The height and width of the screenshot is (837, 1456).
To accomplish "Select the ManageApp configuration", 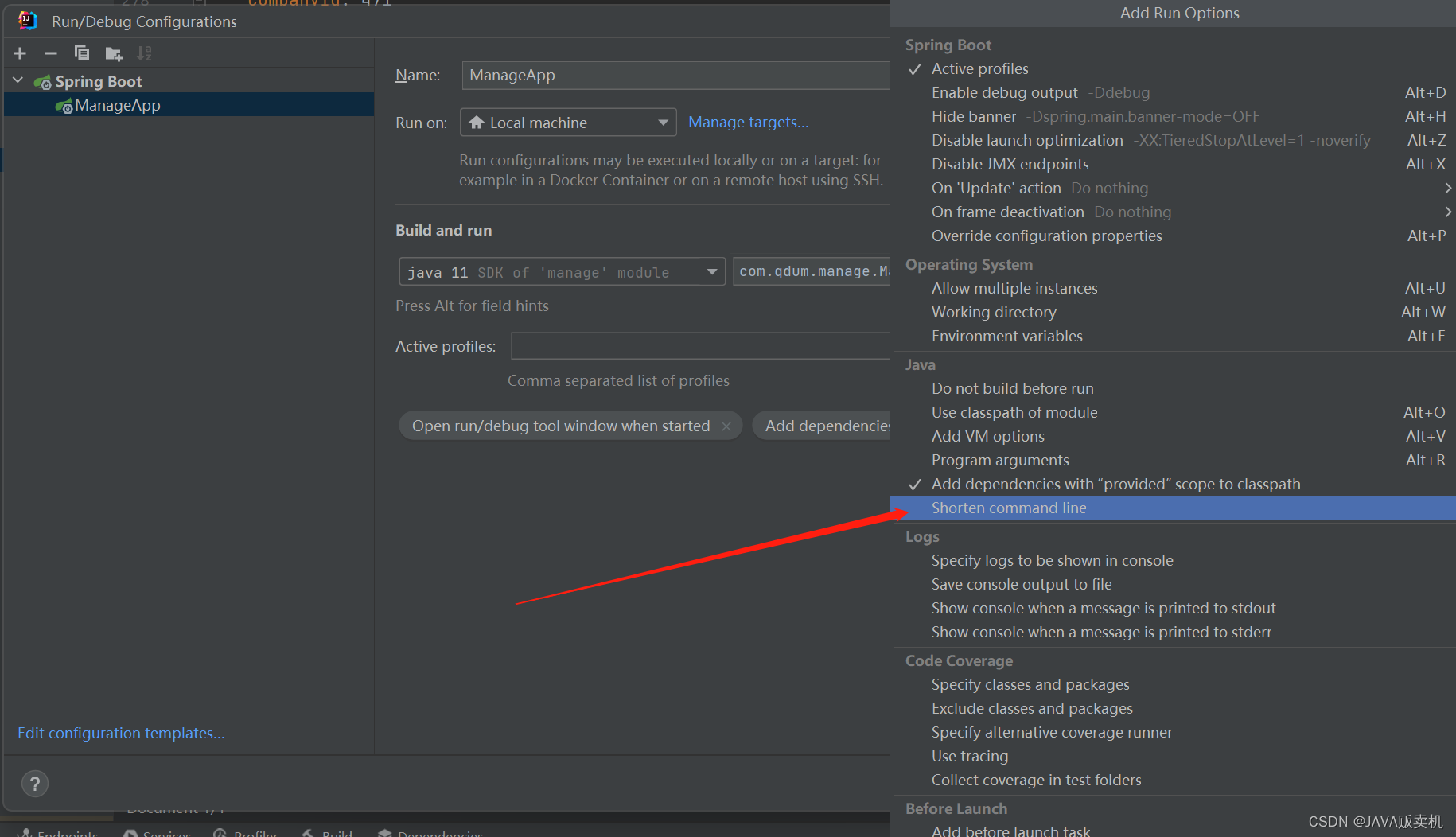I will 189,105.
